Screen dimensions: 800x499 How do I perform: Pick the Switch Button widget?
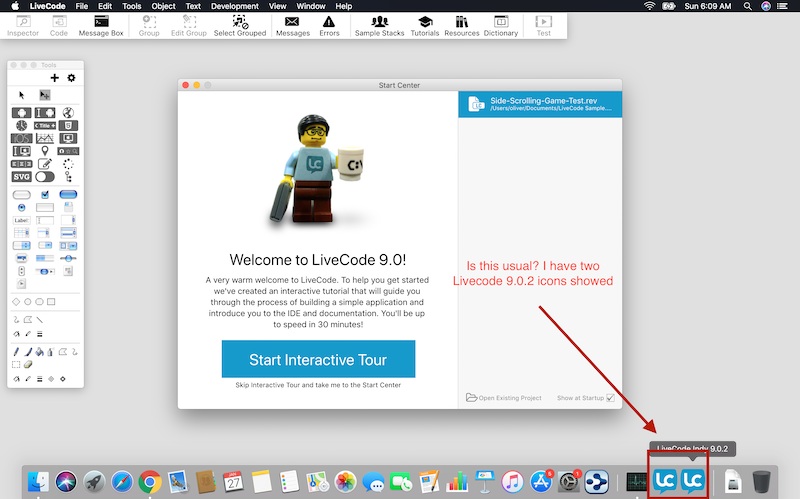45,177
